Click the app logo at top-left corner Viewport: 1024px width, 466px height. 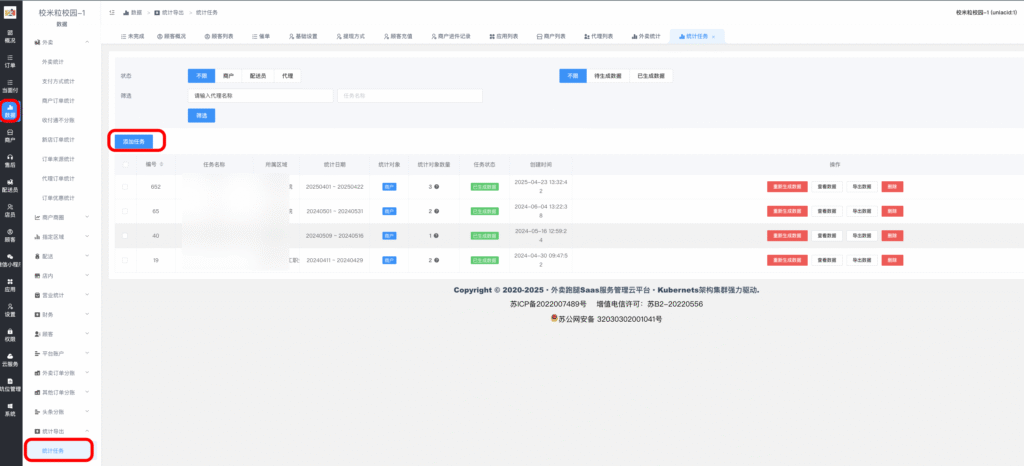(x=10, y=12)
